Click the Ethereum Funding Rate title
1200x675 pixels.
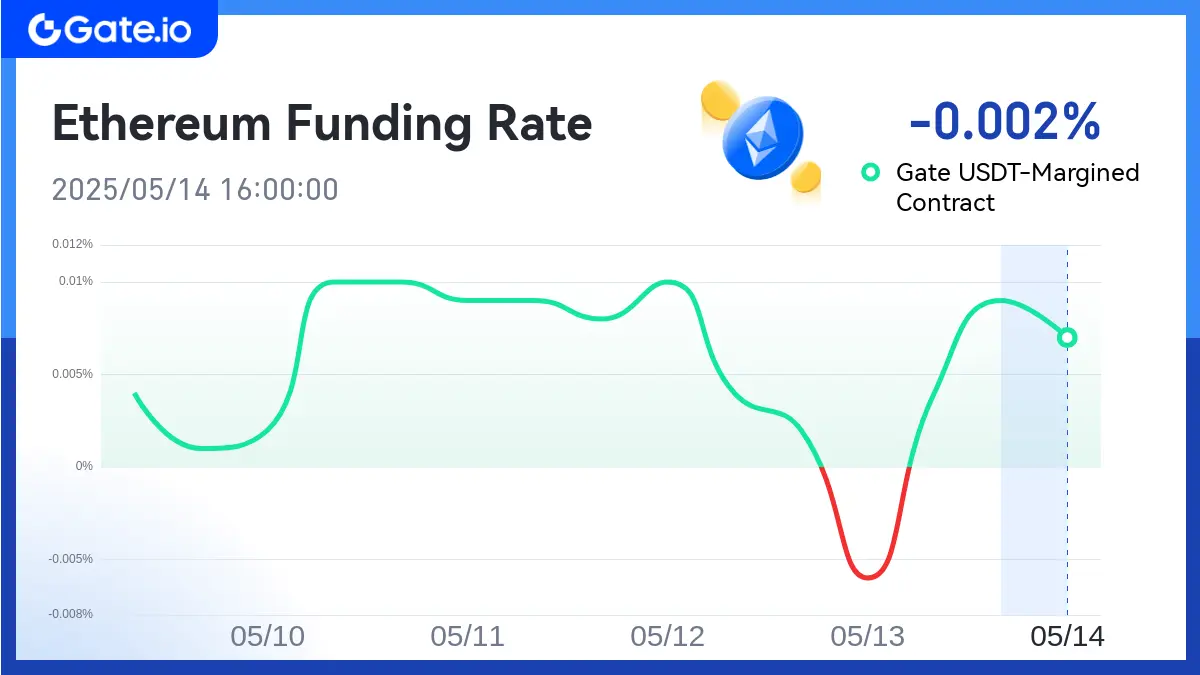[x=322, y=124]
